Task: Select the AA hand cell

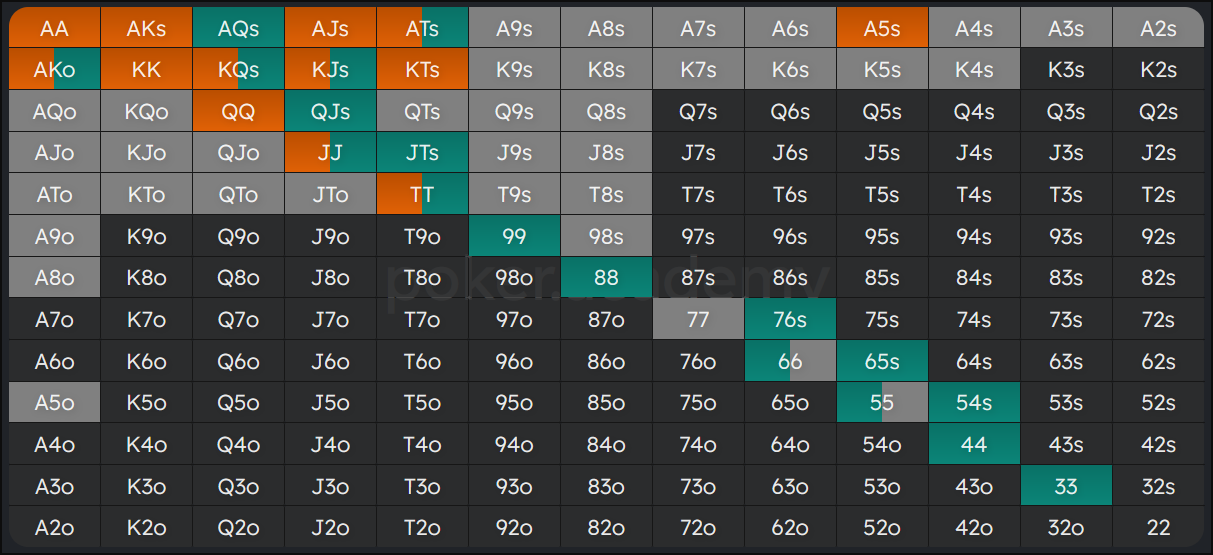Action: (55, 28)
